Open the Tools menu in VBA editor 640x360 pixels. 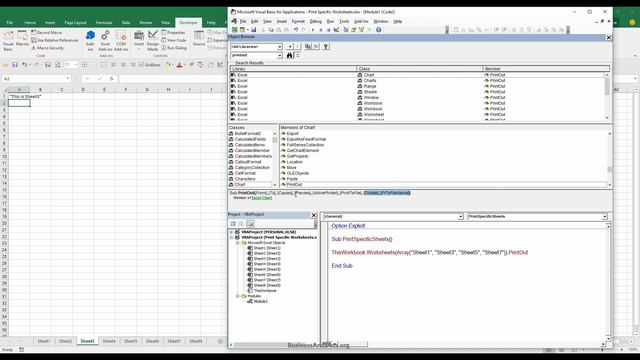pos(344,21)
